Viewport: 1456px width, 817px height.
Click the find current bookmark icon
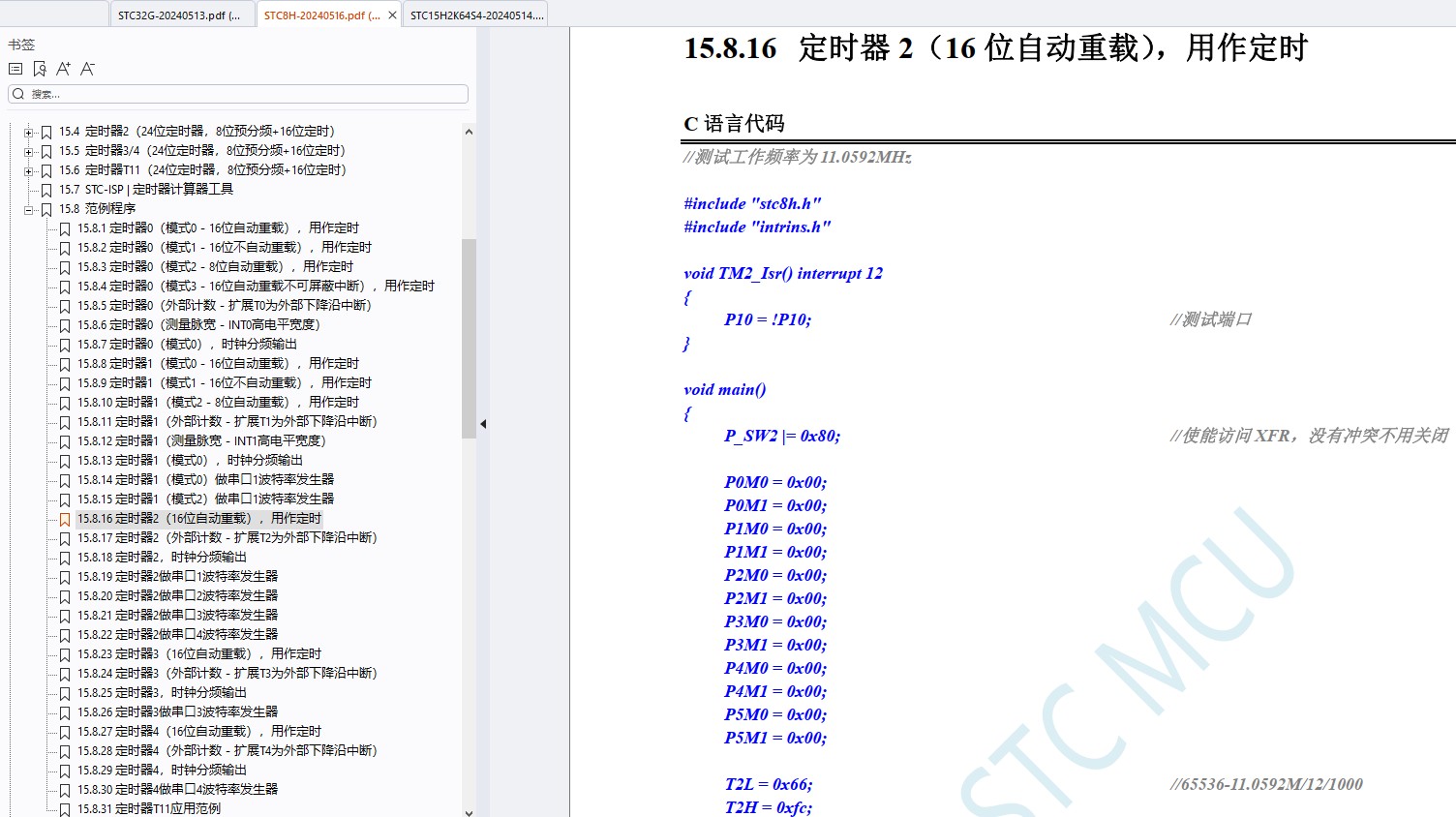pyautogui.click(x=40, y=69)
